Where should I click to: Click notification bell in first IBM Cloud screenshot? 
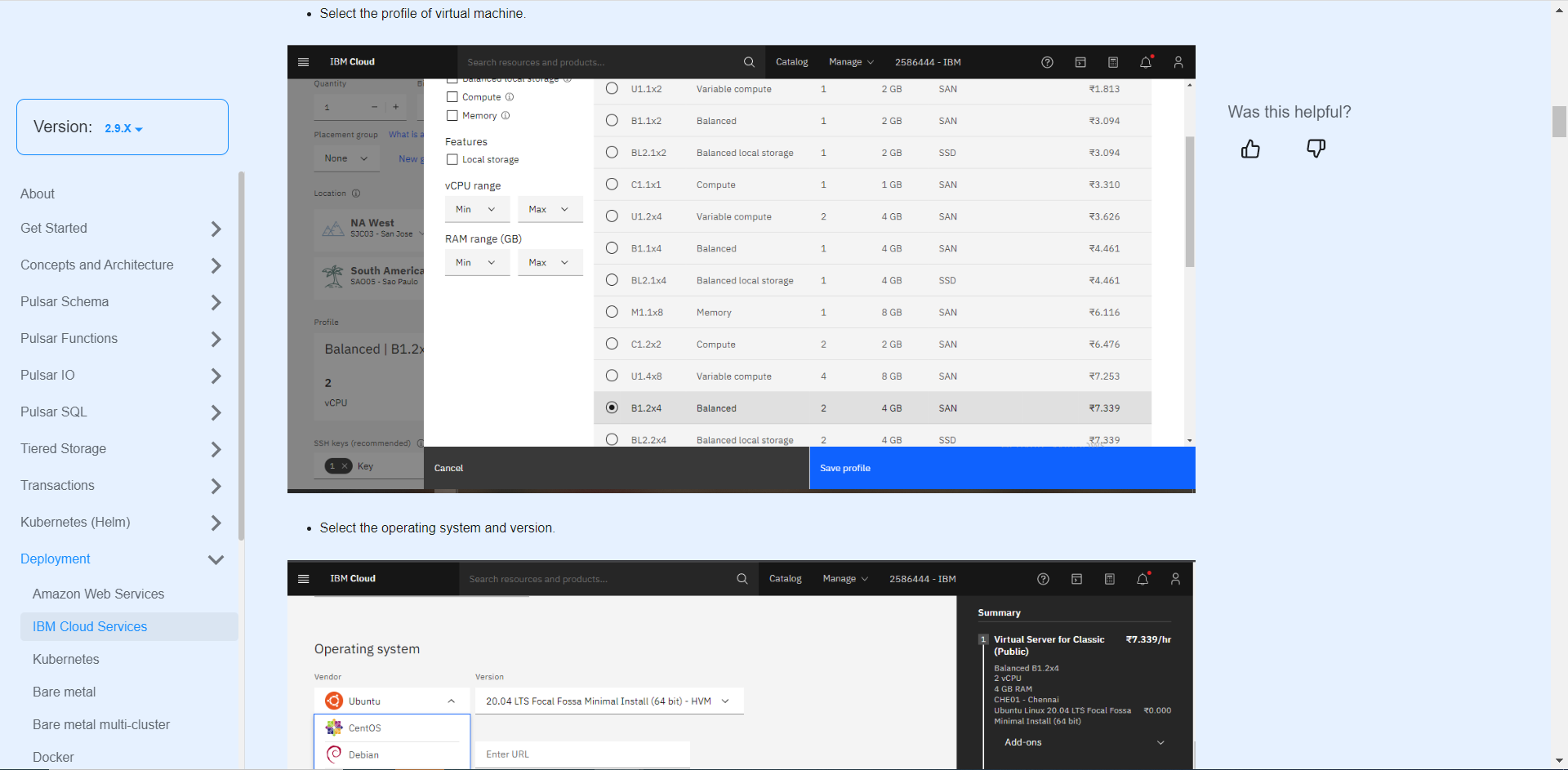(1146, 62)
